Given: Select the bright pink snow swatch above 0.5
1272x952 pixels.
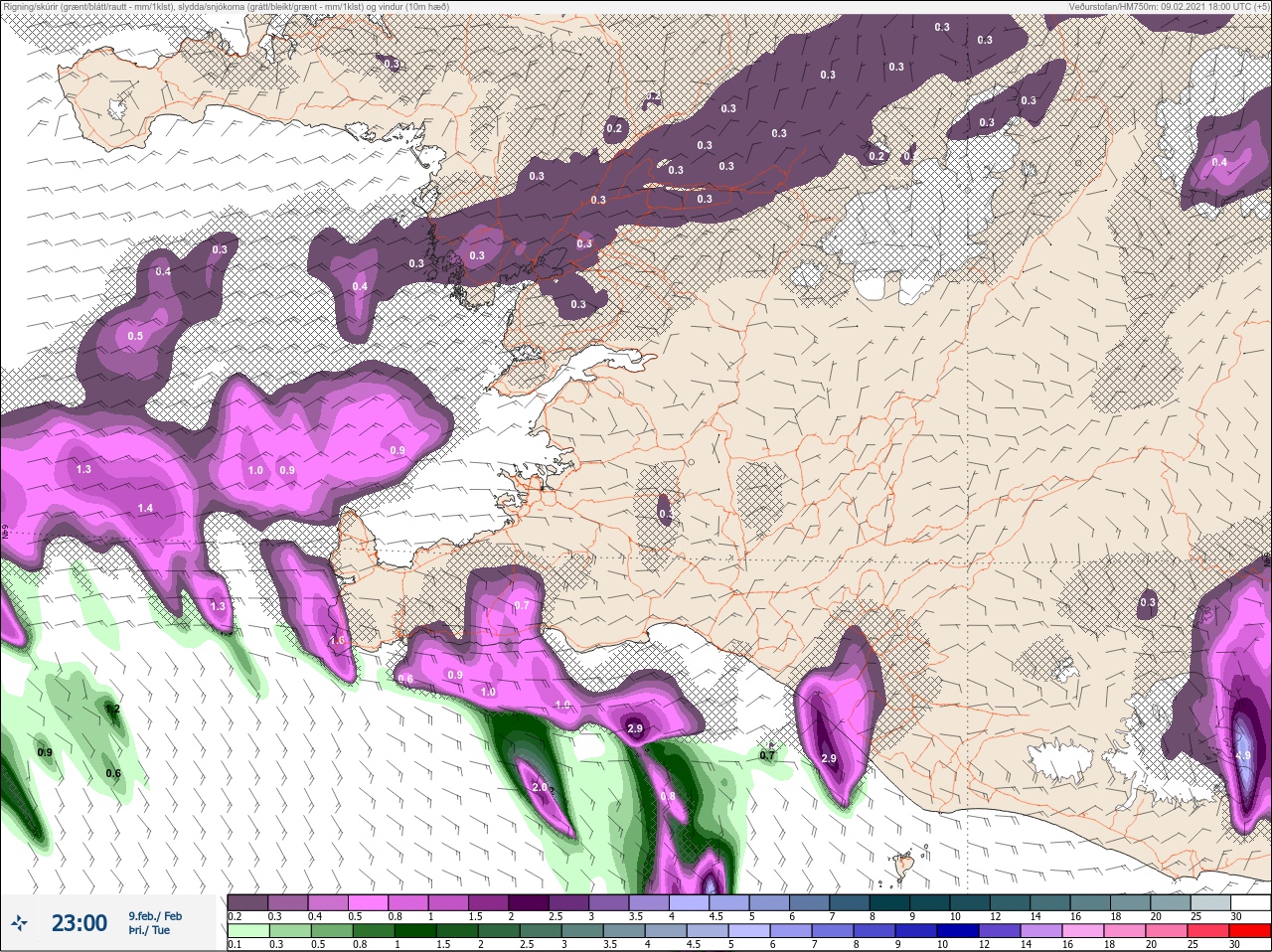Looking at the screenshot, I should (x=370, y=903).
